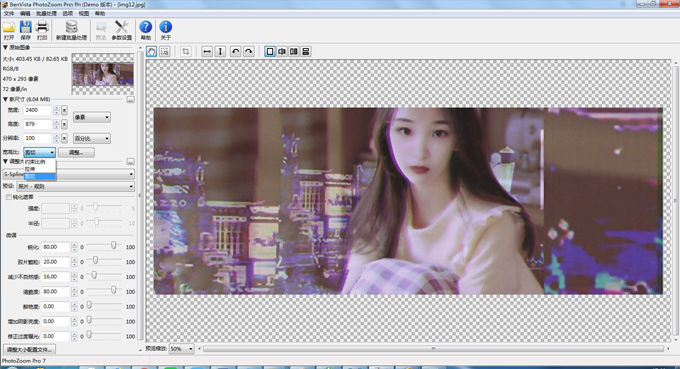Open 参数设置 (Preferences) wrench icon

pos(121,27)
